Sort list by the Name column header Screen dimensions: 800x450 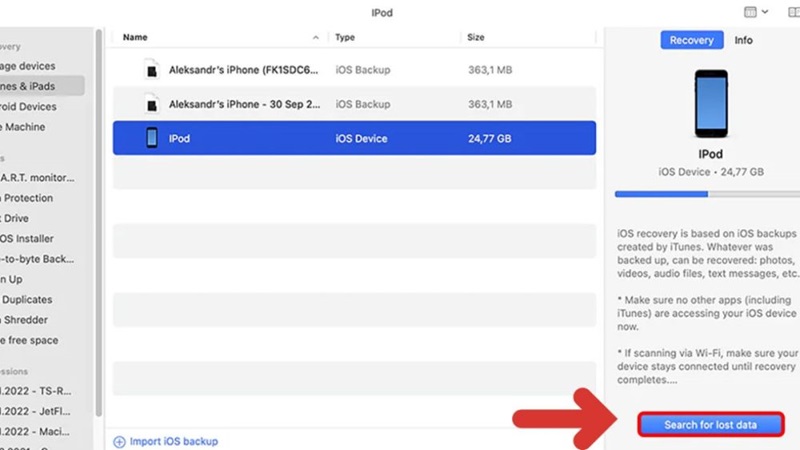(136, 37)
